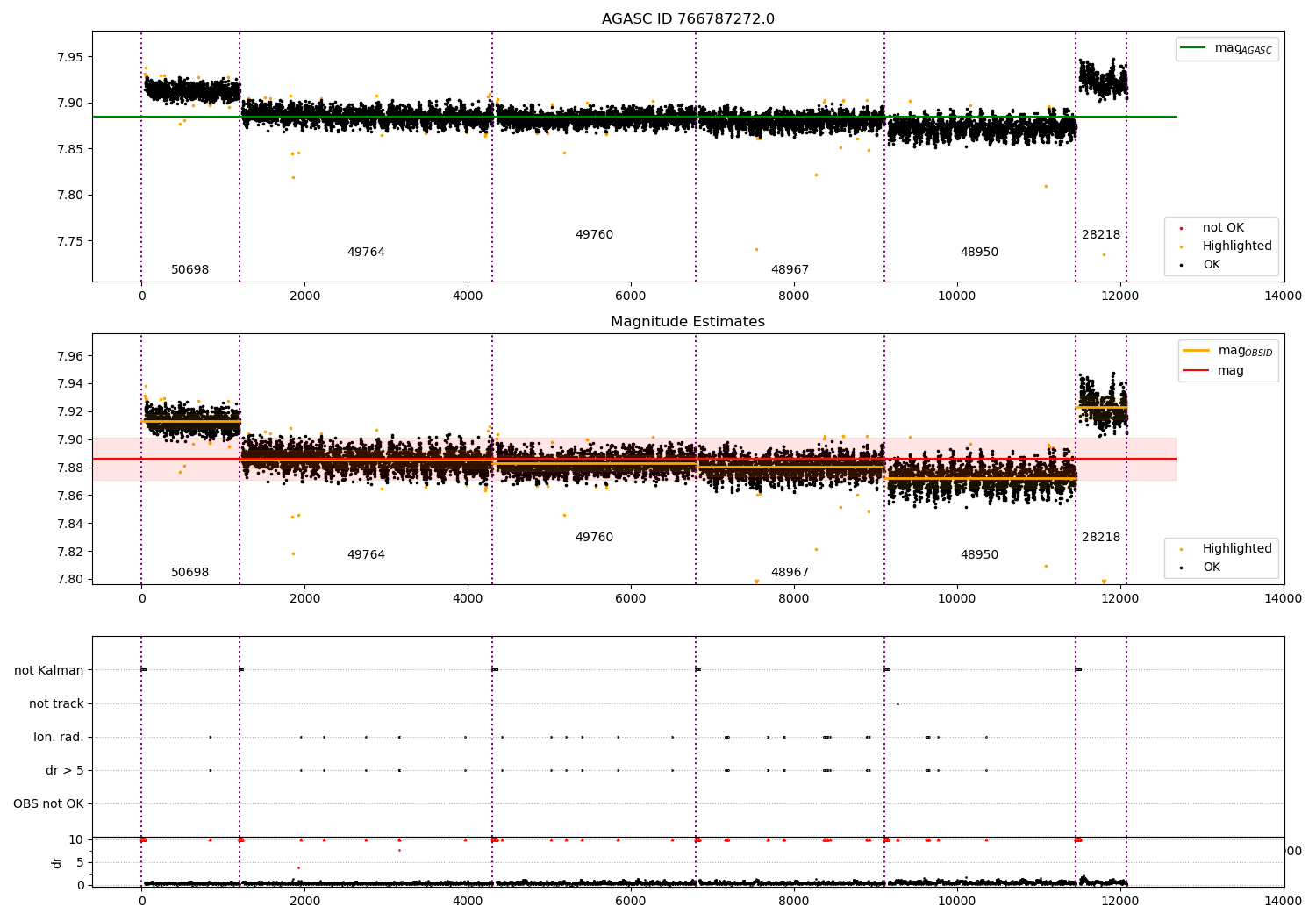The width and height of the screenshot is (1316, 921).
Task: Click the 7.88 y-axis tick label
Action: tap(71, 468)
